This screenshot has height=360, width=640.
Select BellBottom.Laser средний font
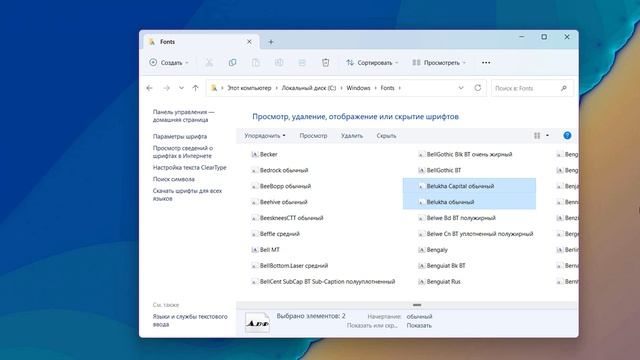289,266
